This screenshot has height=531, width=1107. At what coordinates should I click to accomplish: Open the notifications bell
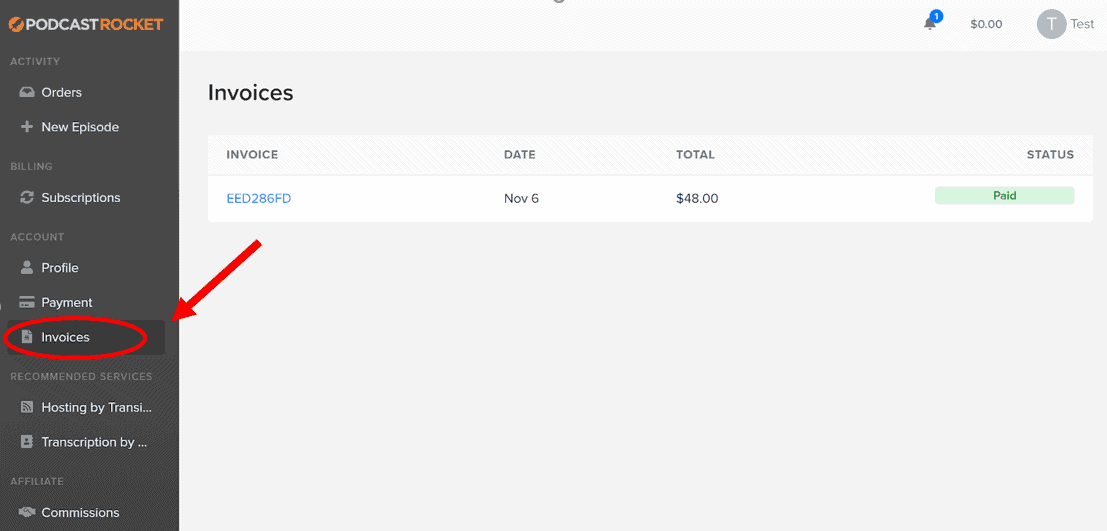[931, 23]
